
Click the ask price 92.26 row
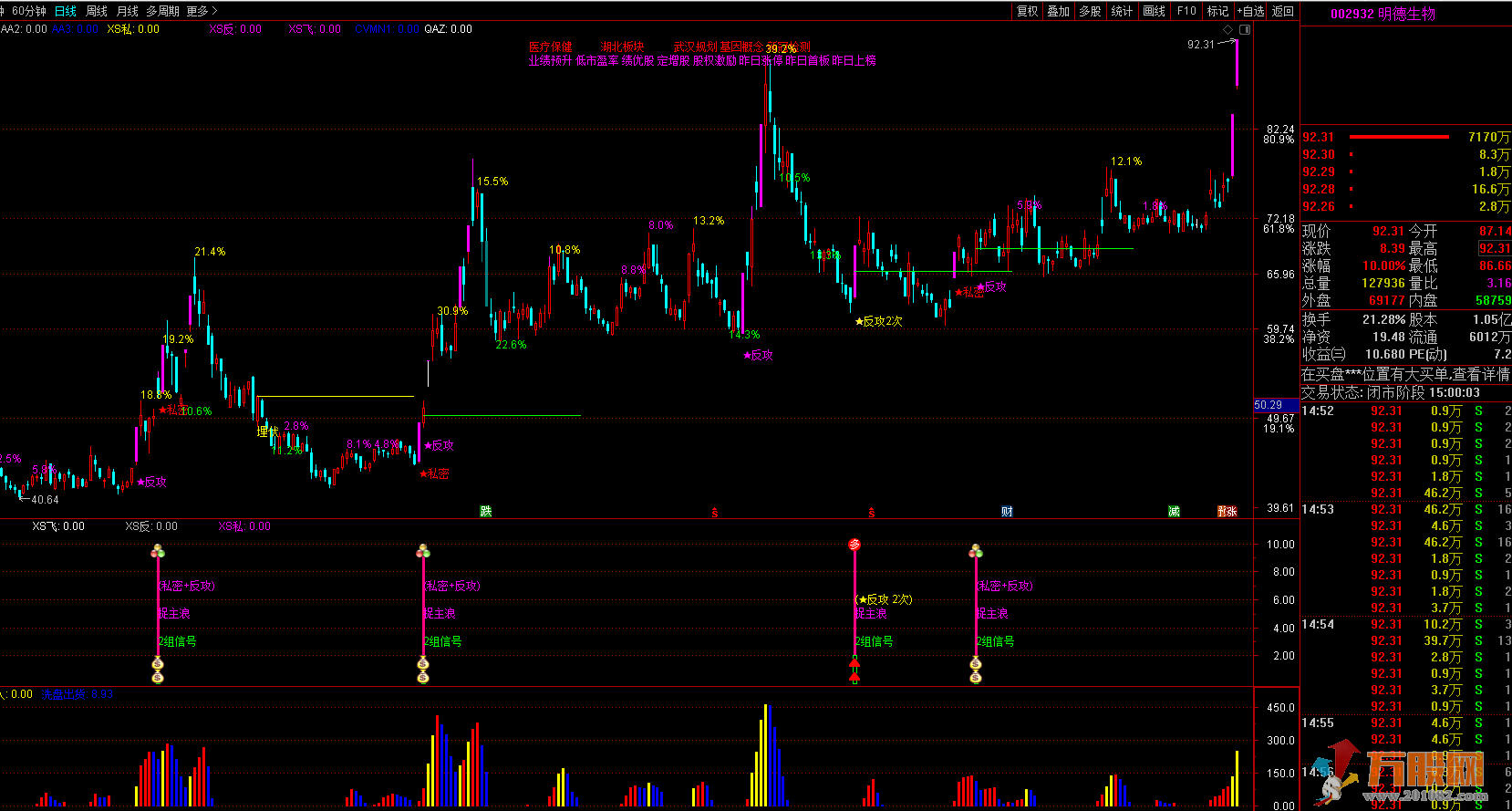[1405, 207]
